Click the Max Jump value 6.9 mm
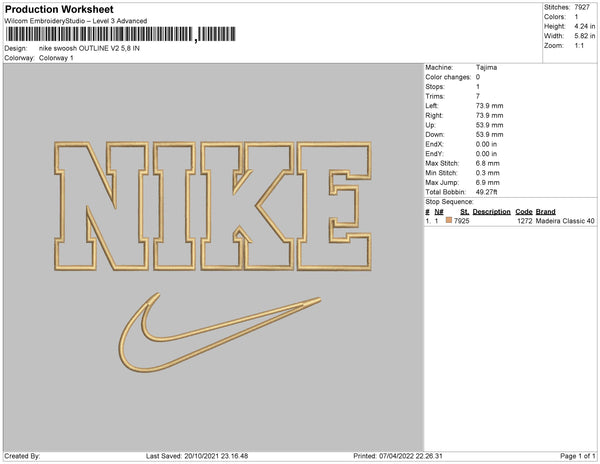This screenshot has height=464, width=600. pos(488,182)
